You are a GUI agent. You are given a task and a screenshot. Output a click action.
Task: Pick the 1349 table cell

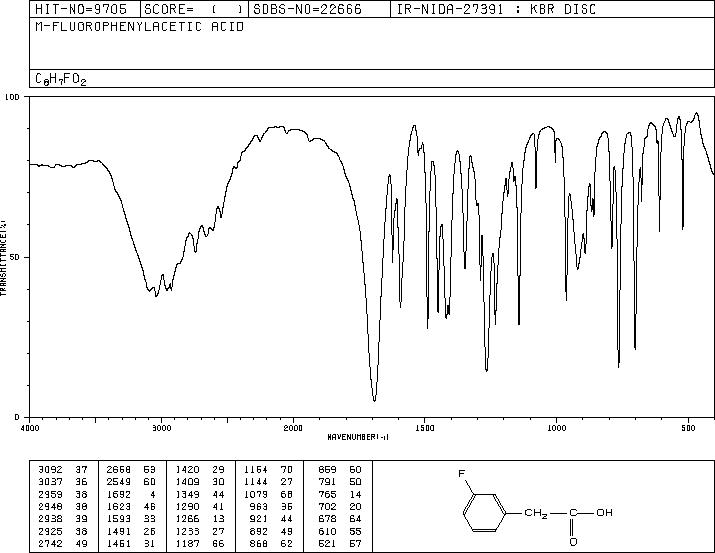187,494
